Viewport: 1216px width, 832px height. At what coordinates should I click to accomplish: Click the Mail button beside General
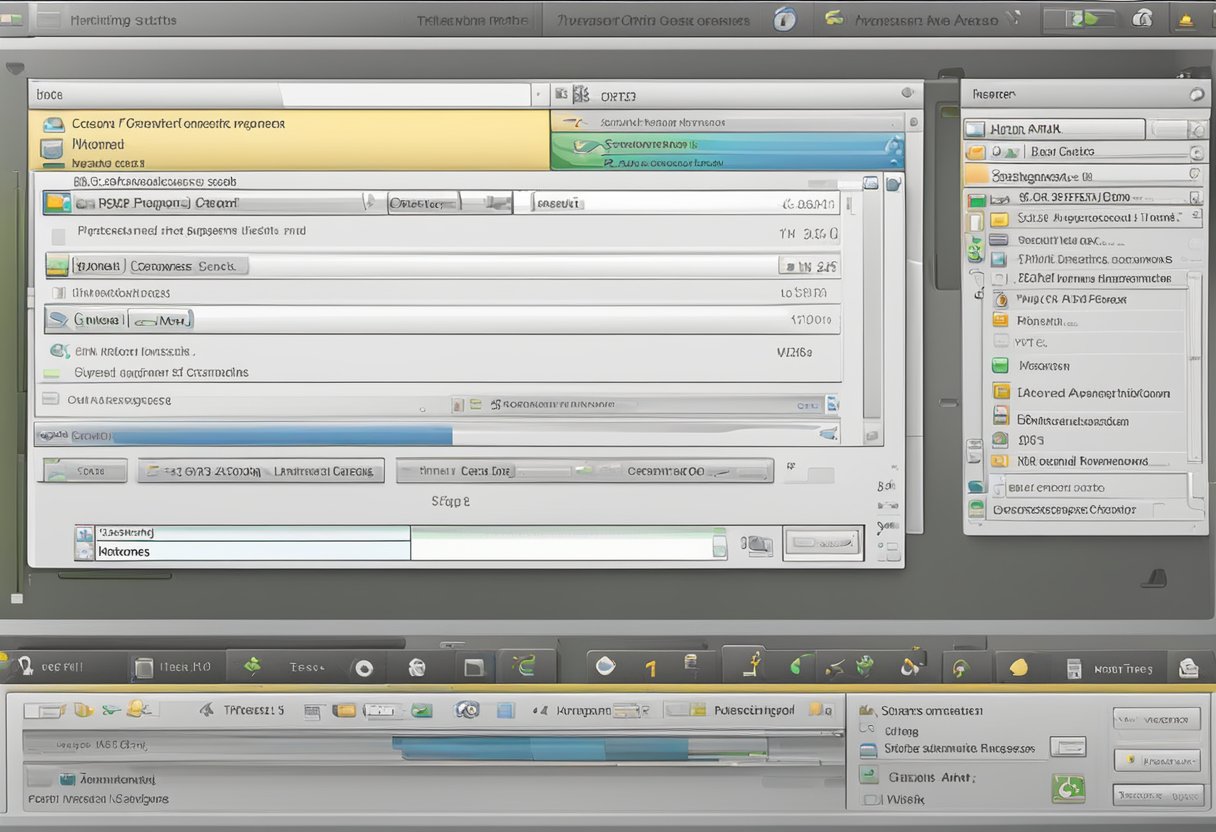(x=161, y=319)
